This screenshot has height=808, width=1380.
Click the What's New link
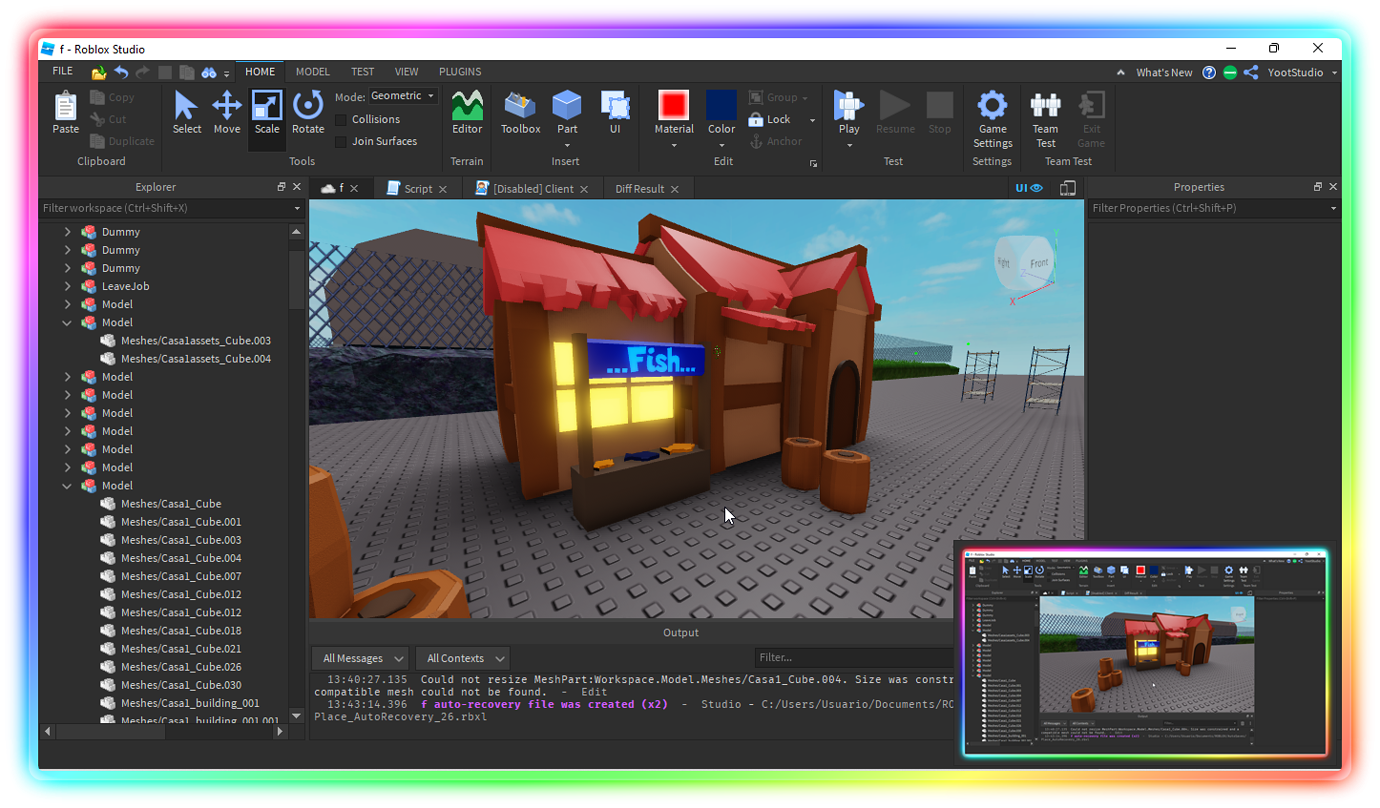click(x=1163, y=71)
